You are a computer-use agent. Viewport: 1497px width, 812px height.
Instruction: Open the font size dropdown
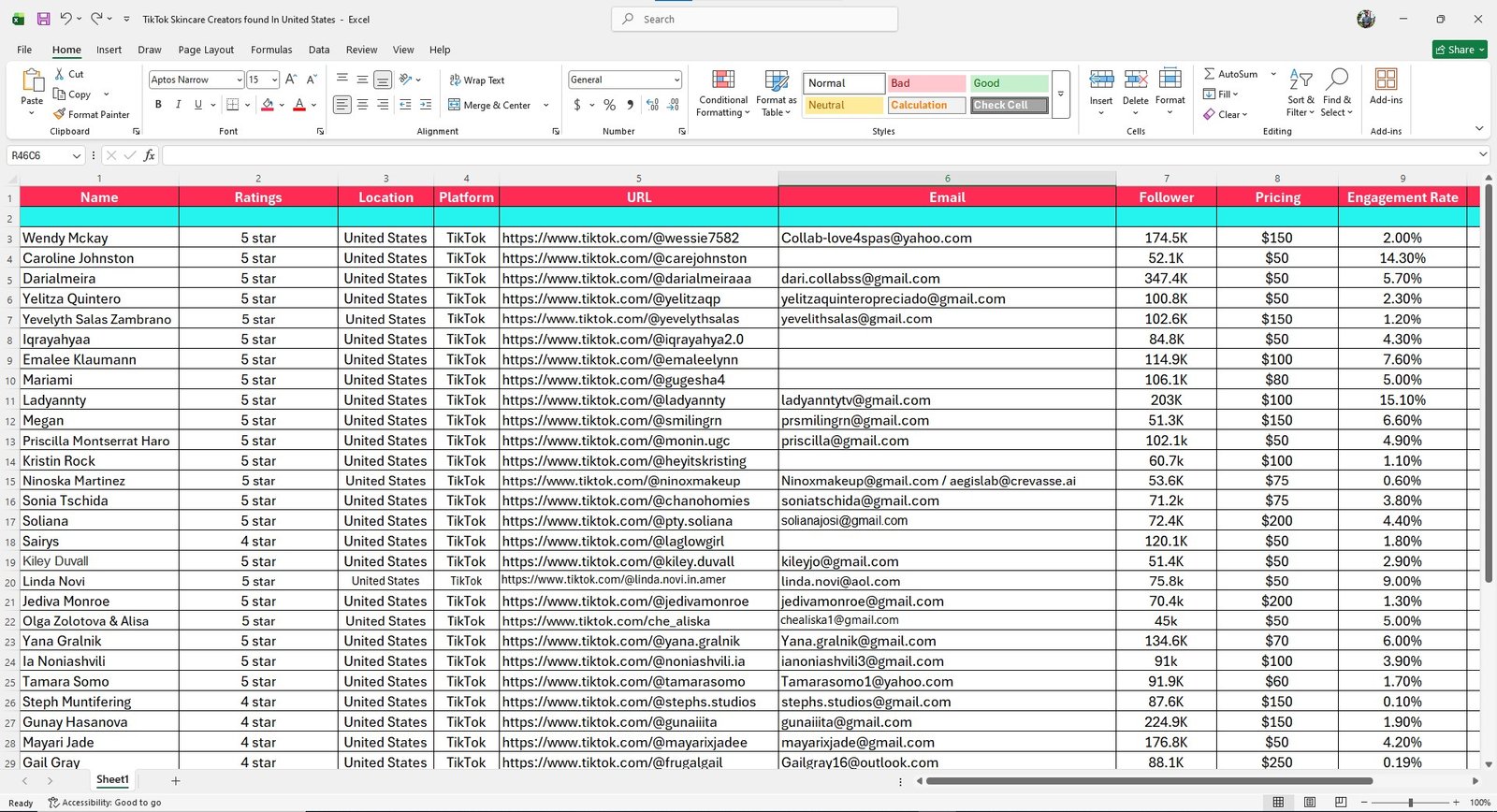pos(274,80)
